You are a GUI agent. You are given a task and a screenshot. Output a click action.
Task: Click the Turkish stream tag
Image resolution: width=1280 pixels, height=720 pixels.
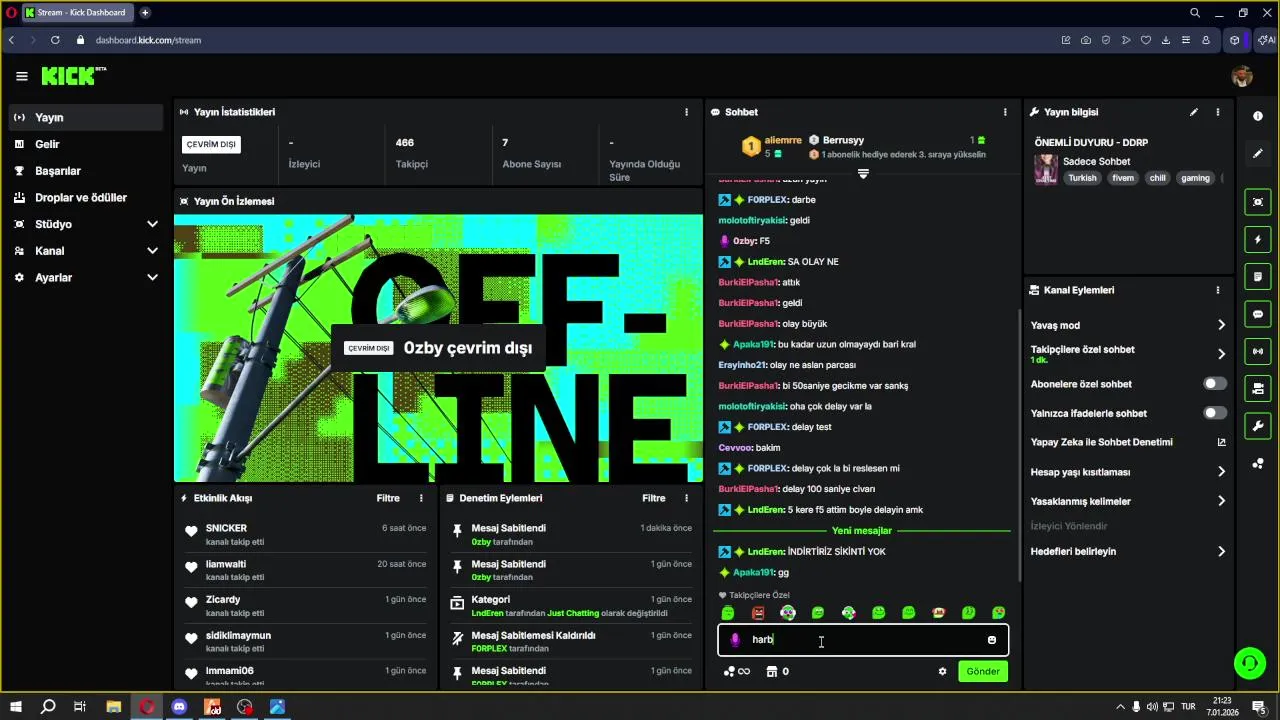(x=1082, y=178)
